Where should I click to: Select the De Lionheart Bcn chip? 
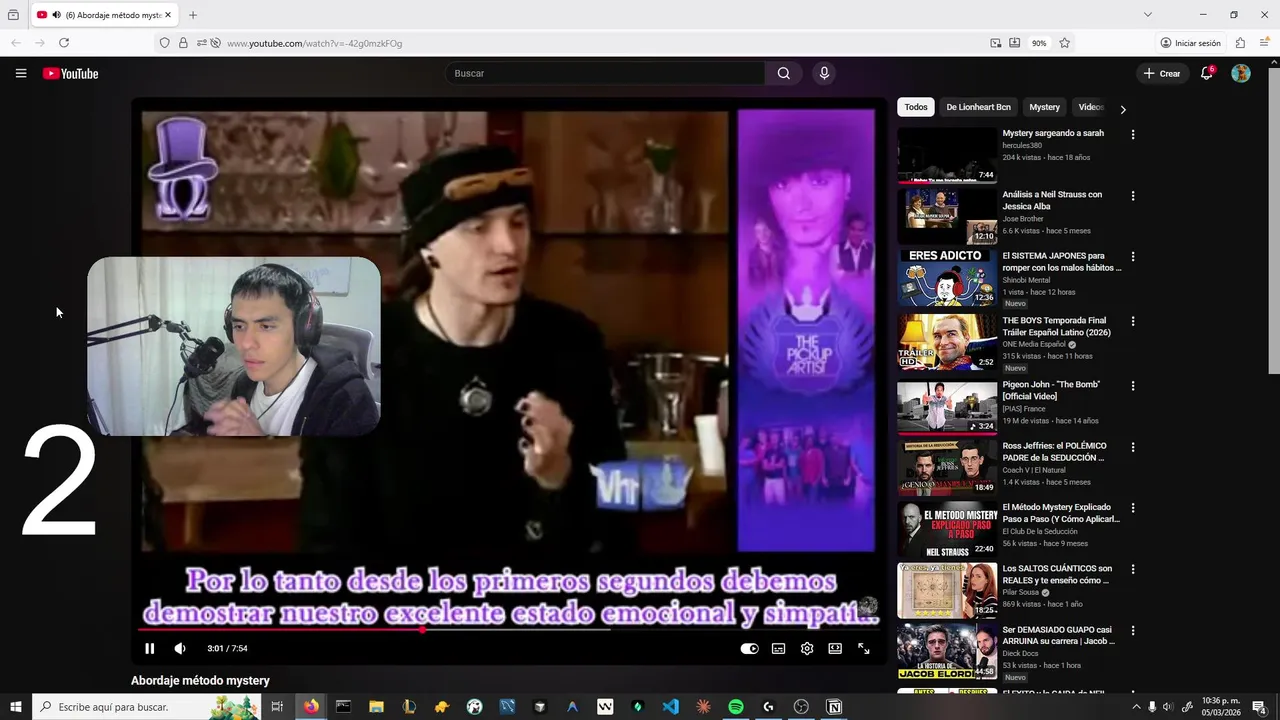tap(978, 107)
